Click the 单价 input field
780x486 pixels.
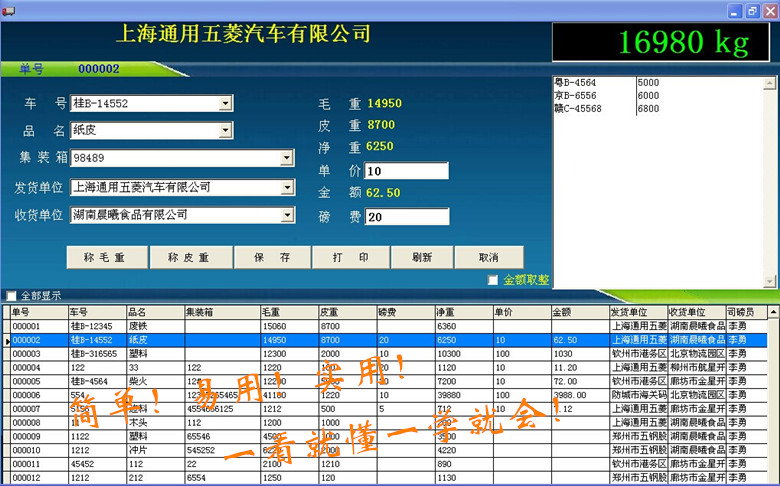point(406,171)
